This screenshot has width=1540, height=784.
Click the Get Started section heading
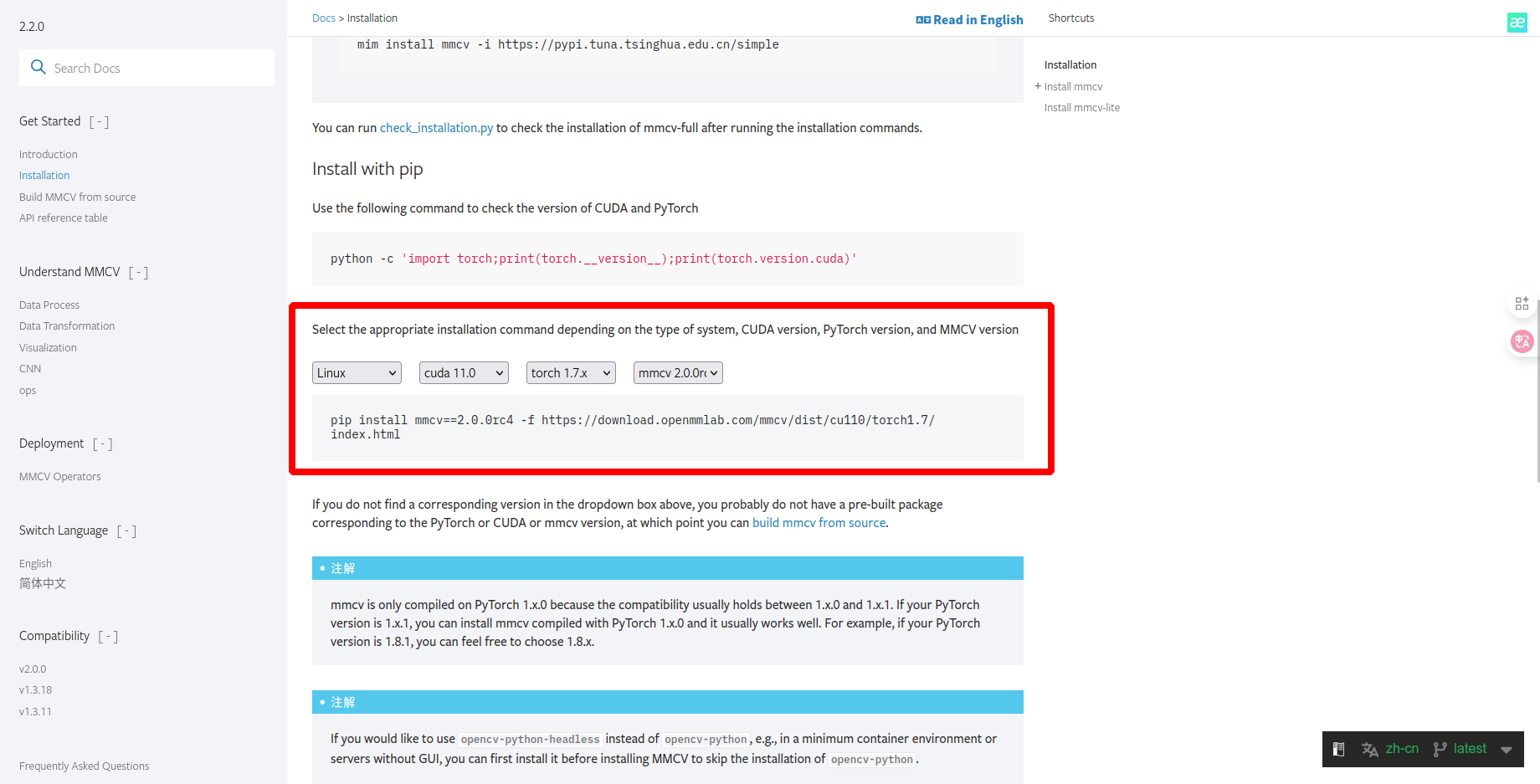click(x=50, y=121)
